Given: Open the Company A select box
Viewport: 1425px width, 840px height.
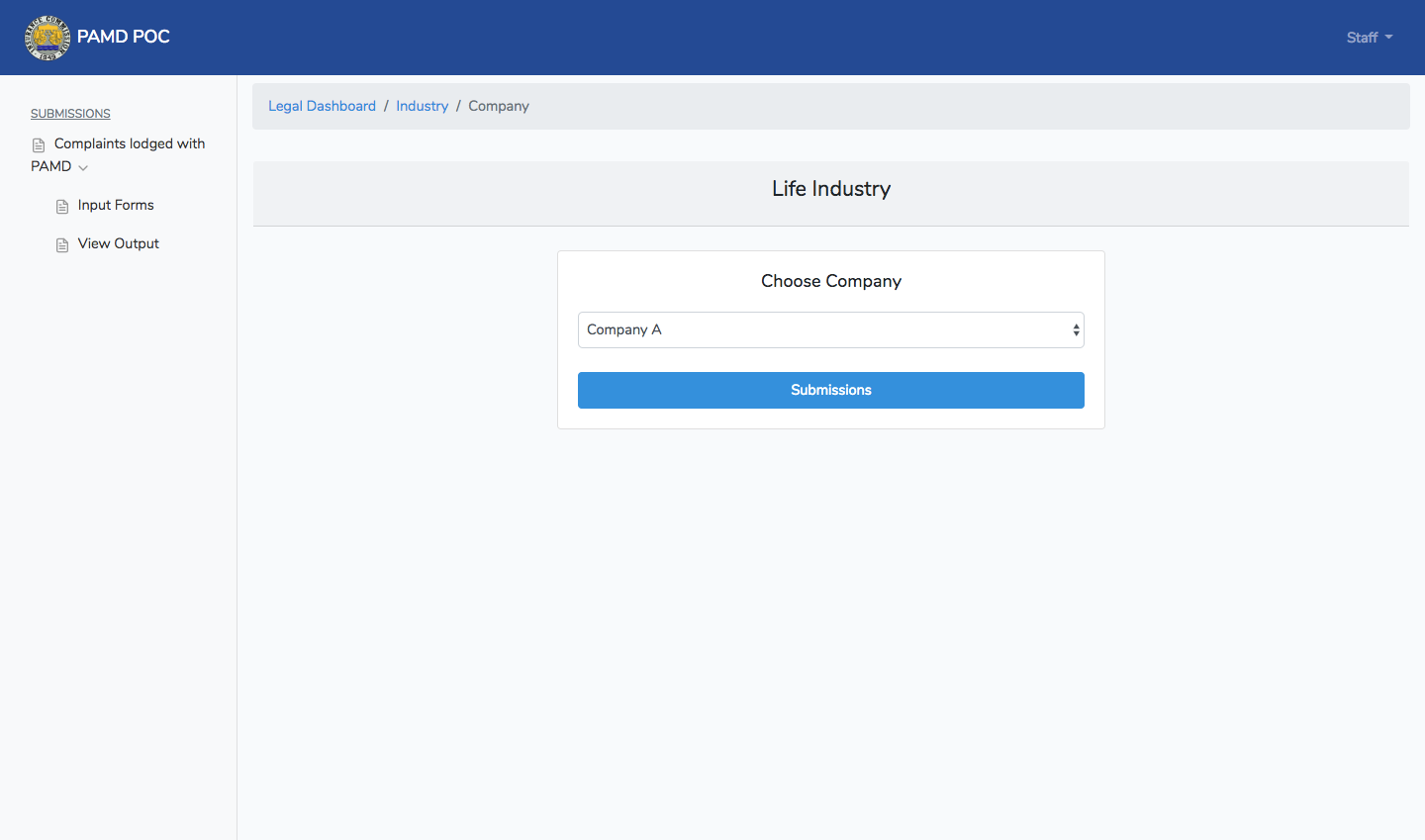Looking at the screenshot, I should (x=831, y=330).
